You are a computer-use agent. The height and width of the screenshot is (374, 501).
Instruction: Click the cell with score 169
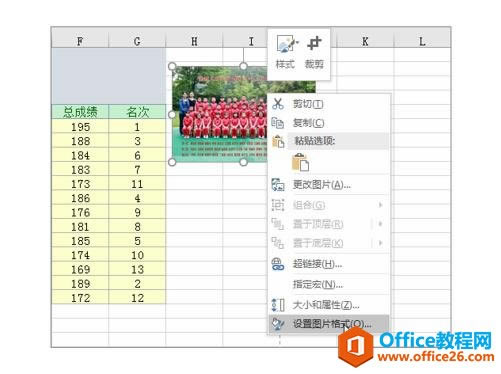pyautogui.click(x=80, y=270)
